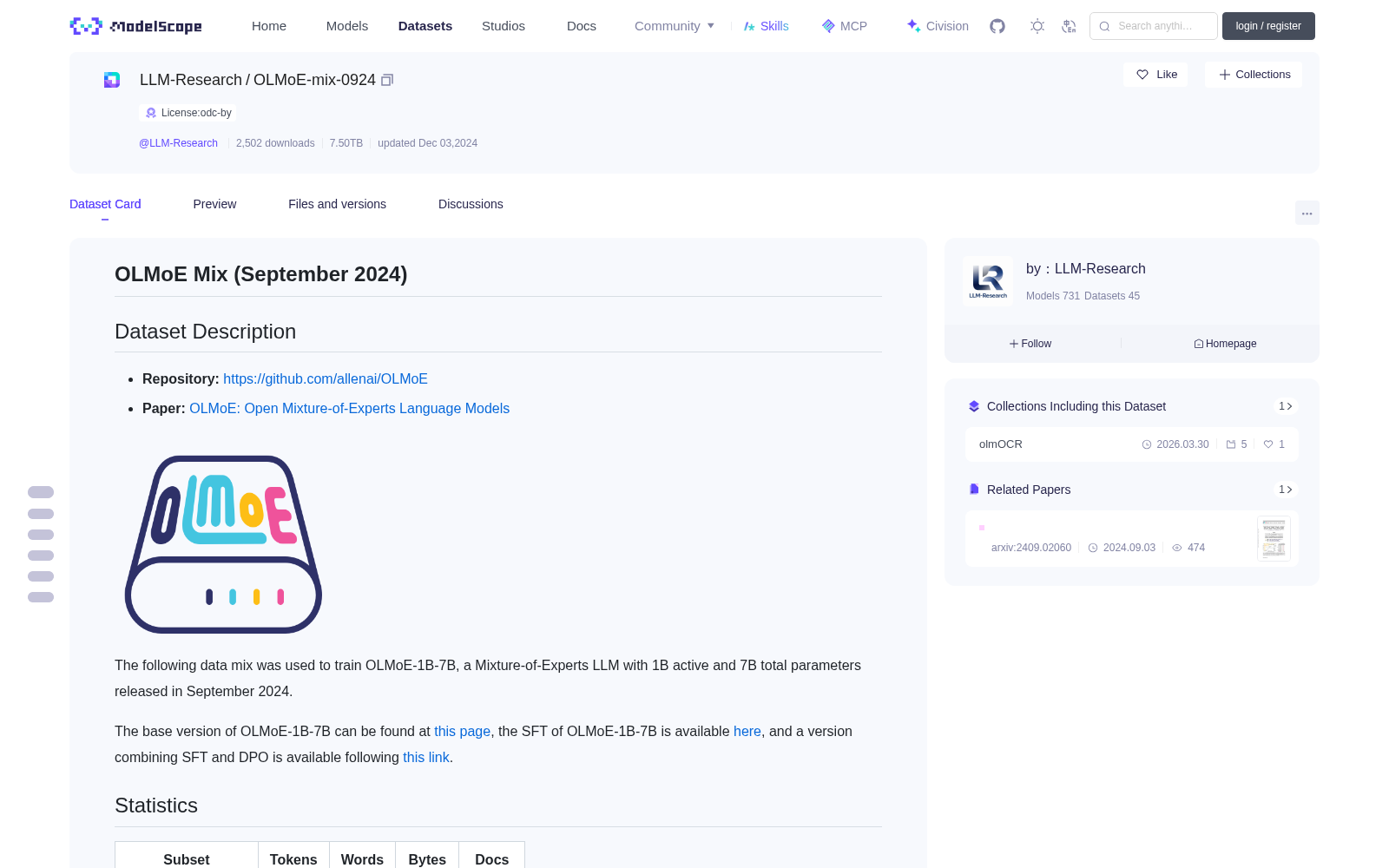
Task: Click the MCP diamond icon
Action: 828,26
